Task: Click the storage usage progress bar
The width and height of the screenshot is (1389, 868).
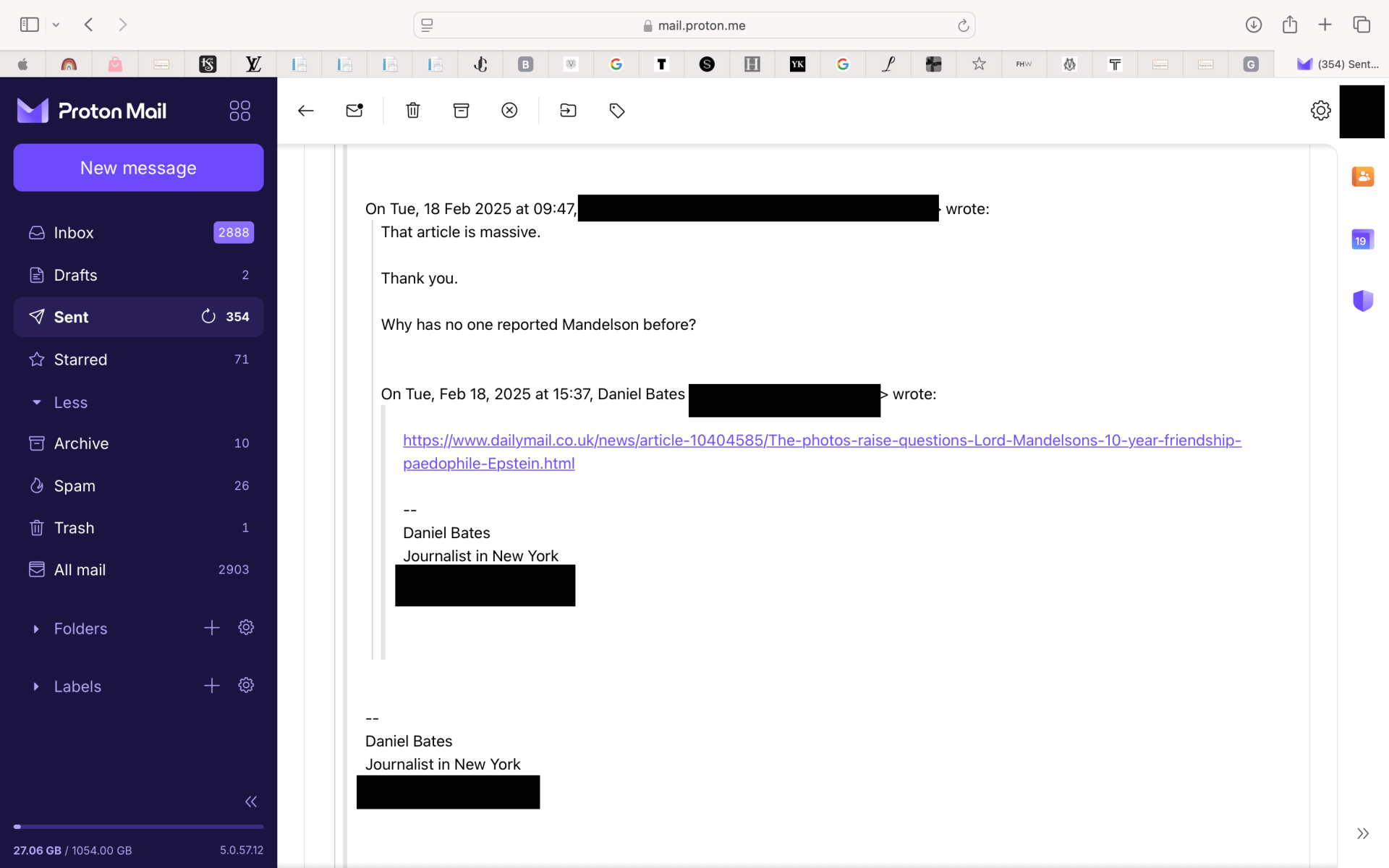Action: click(138, 826)
